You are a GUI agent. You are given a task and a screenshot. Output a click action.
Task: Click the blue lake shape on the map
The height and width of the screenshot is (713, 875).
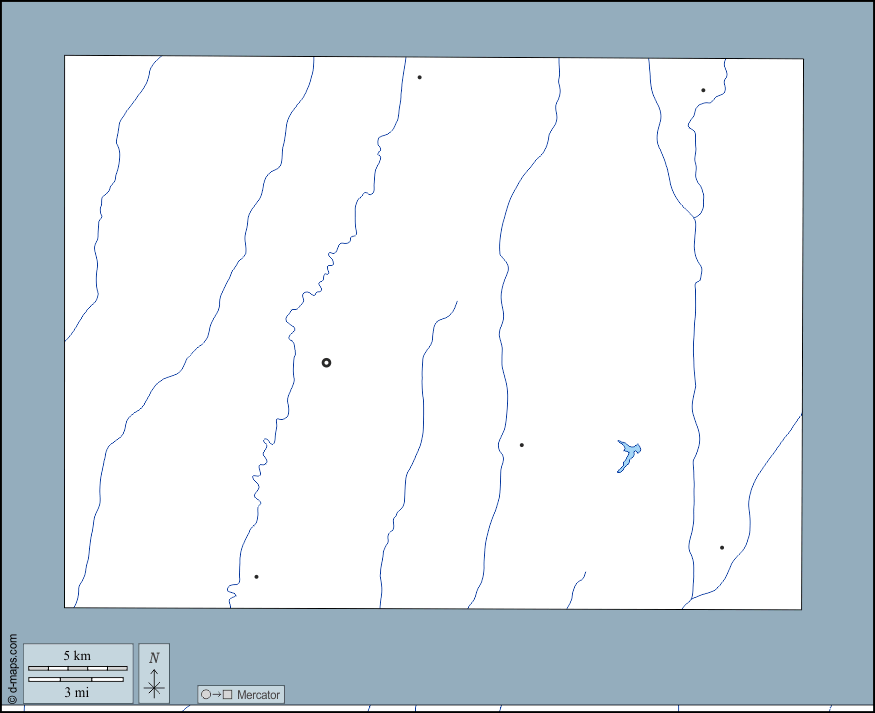coord(629,456)
